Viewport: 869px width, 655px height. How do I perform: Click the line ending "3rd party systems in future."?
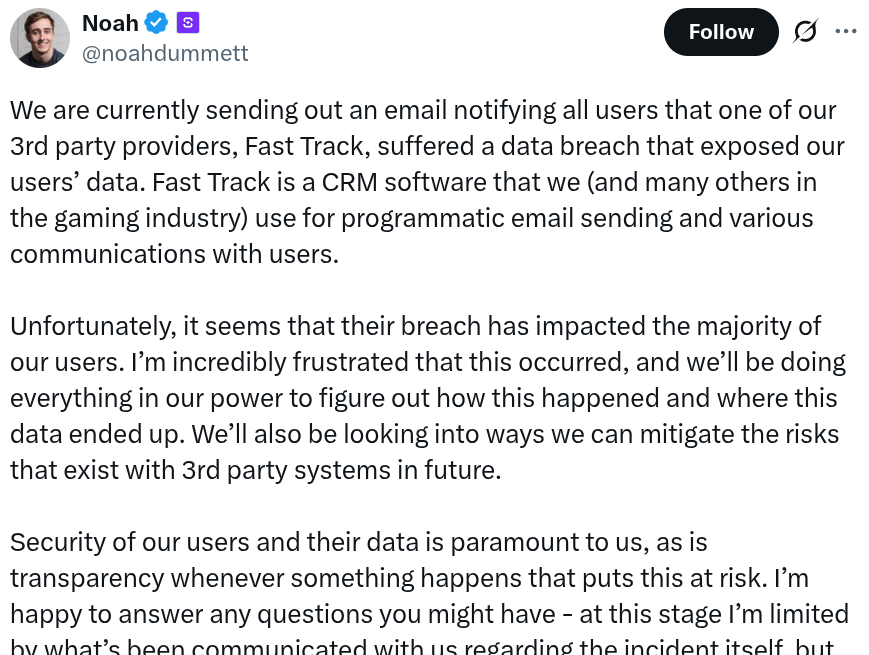coord(255,470)
